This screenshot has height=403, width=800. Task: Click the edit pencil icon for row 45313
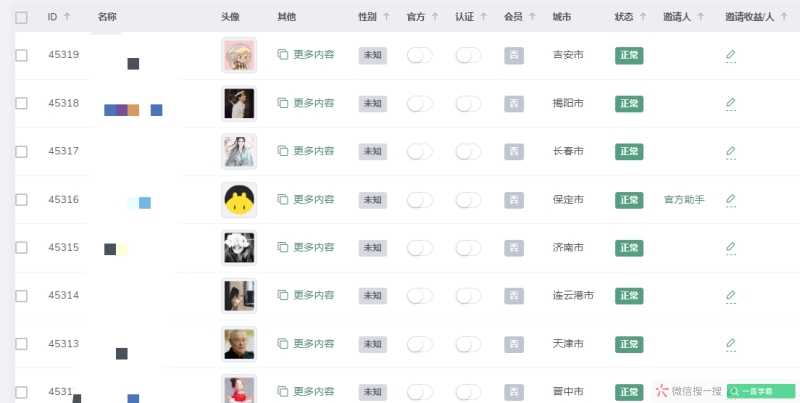tap(730, 343)
